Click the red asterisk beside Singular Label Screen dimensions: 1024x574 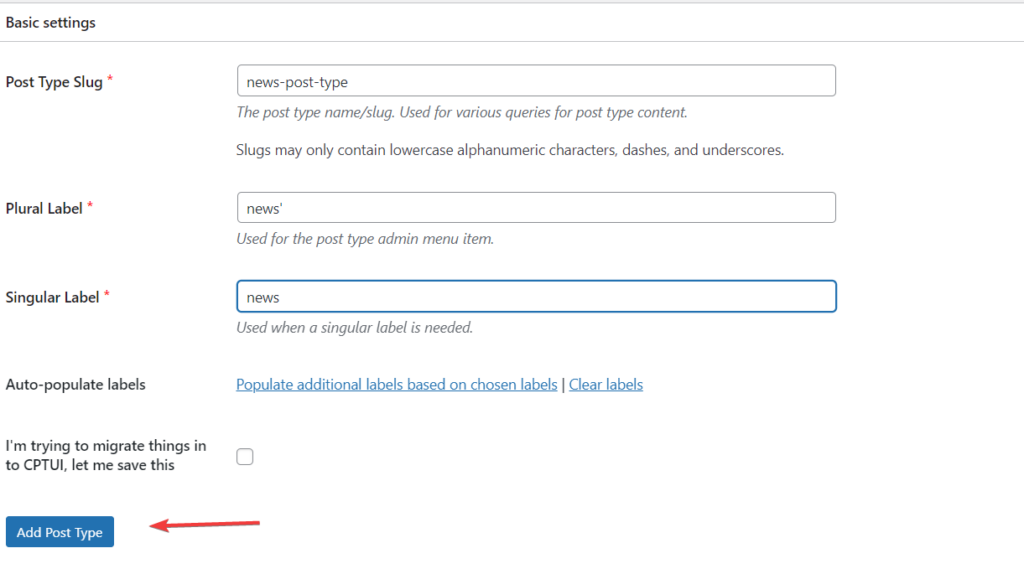point(107,295)
